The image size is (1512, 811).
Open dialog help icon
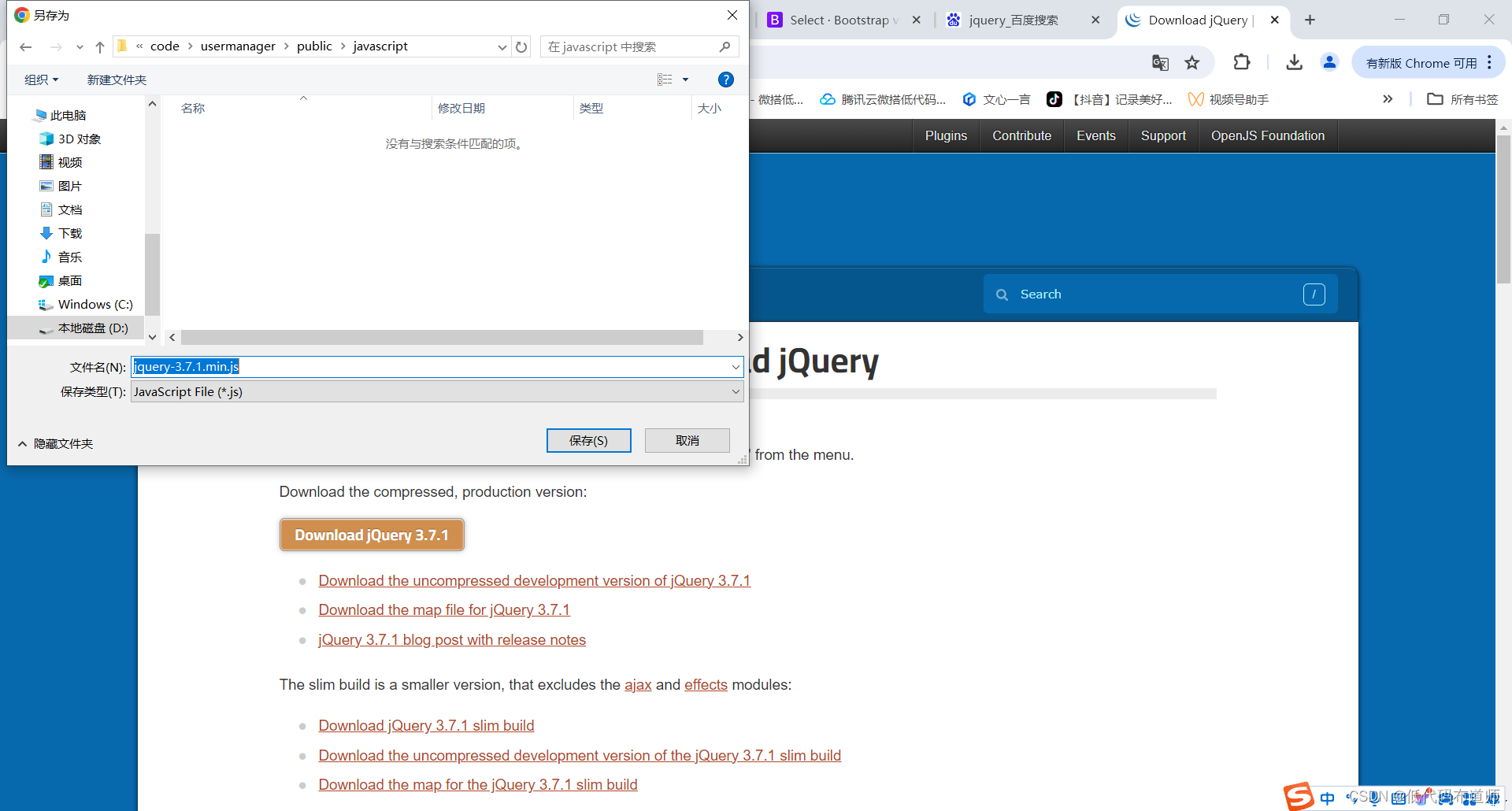tap(726, 80)
